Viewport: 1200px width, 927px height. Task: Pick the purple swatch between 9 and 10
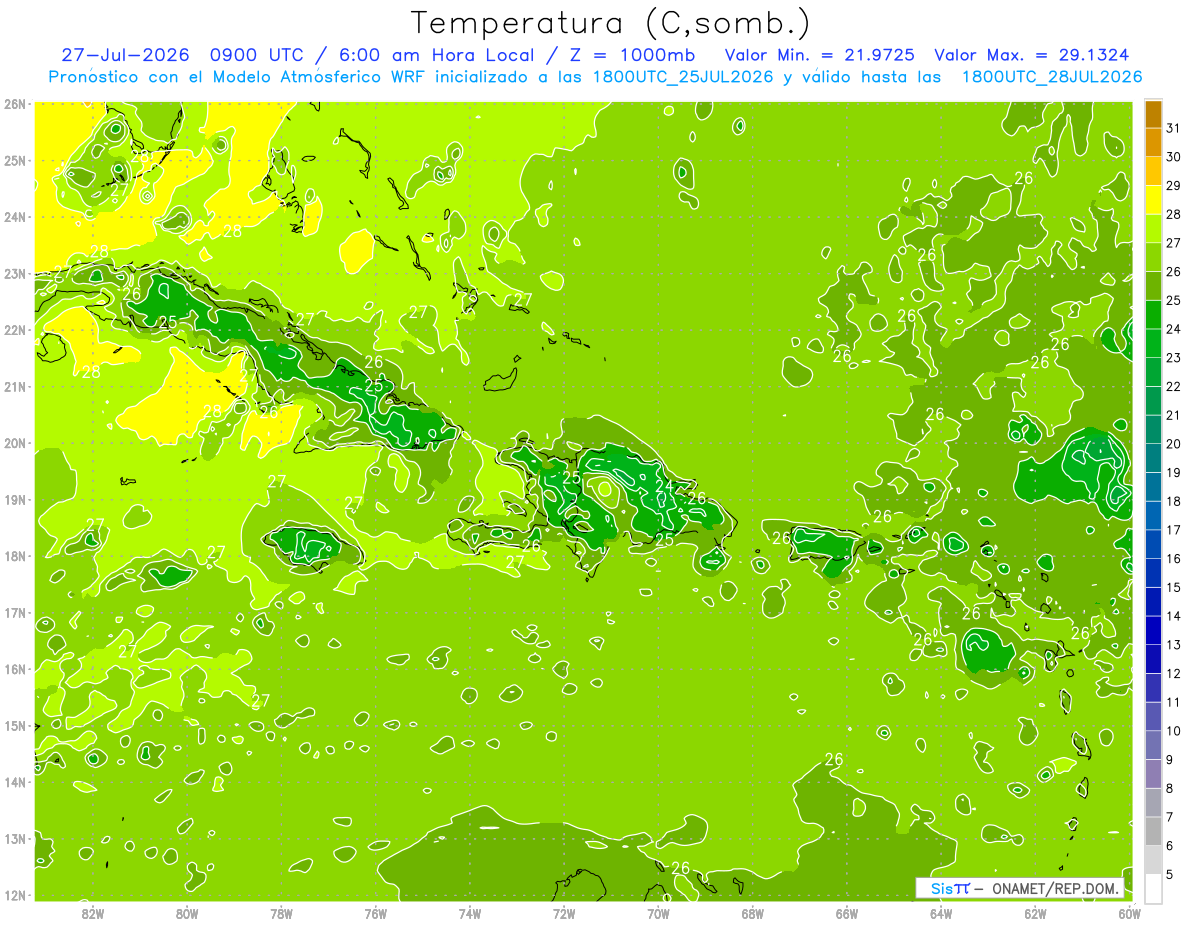point(1153,746)
